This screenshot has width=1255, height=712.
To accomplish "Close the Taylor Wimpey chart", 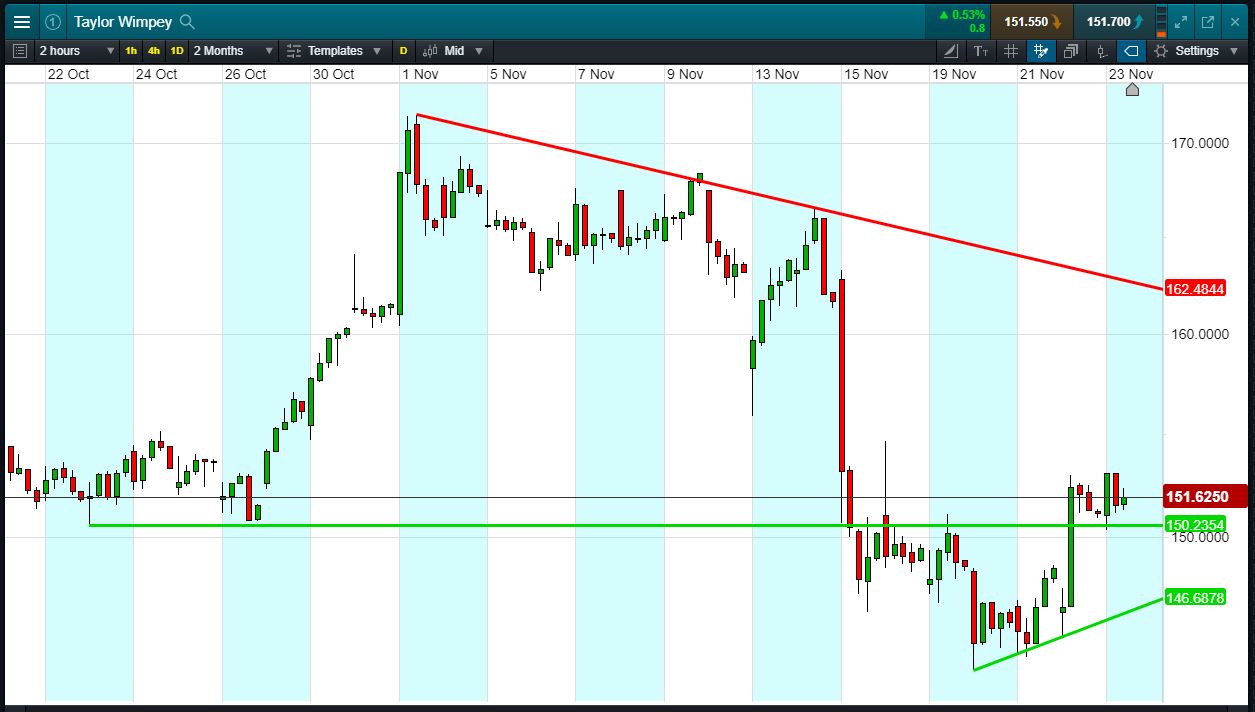I will pyautogui.click(x=1235, y=21).
